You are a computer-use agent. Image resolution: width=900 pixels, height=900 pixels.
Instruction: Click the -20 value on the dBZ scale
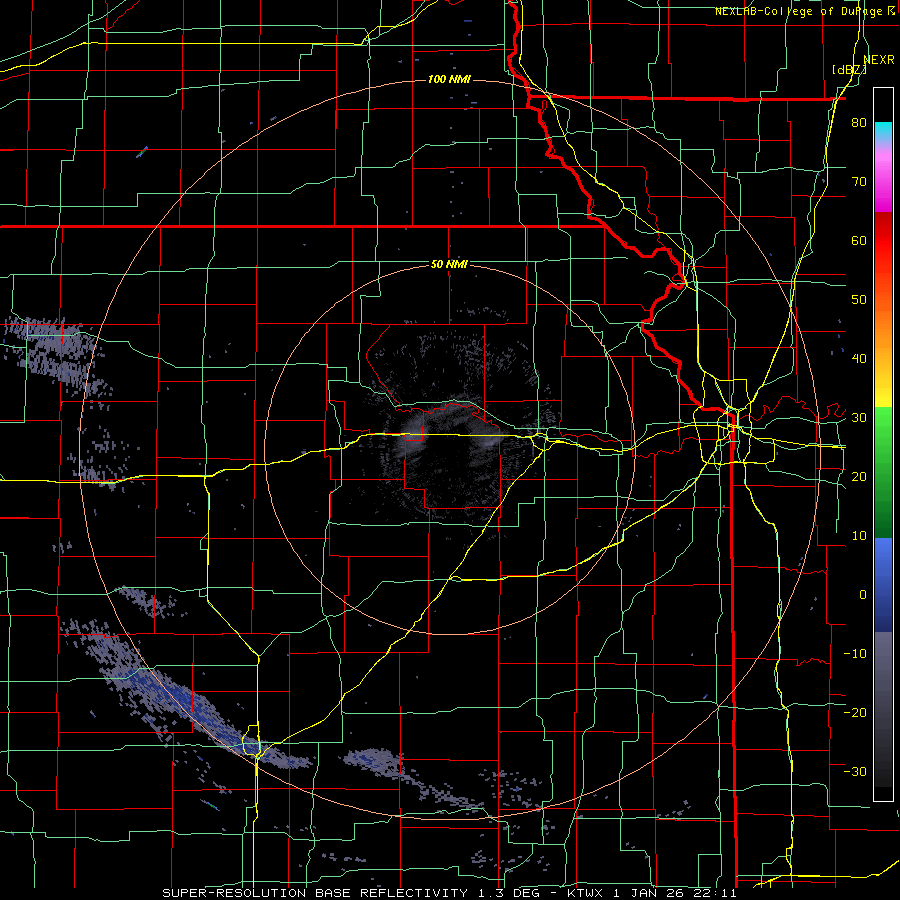(855, 712)
